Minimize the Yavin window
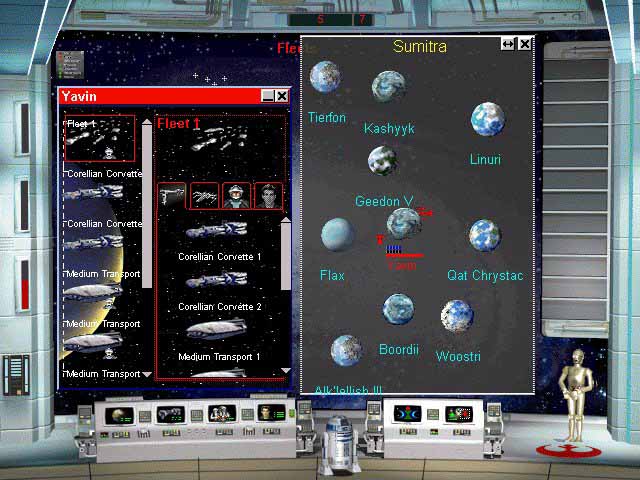The width and height of the screenshot is (640, 480). [x=268, y=96]
